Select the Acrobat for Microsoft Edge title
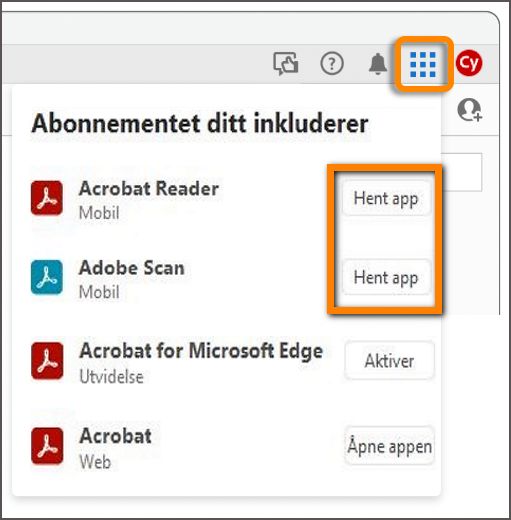 click(x=201, y=351)
